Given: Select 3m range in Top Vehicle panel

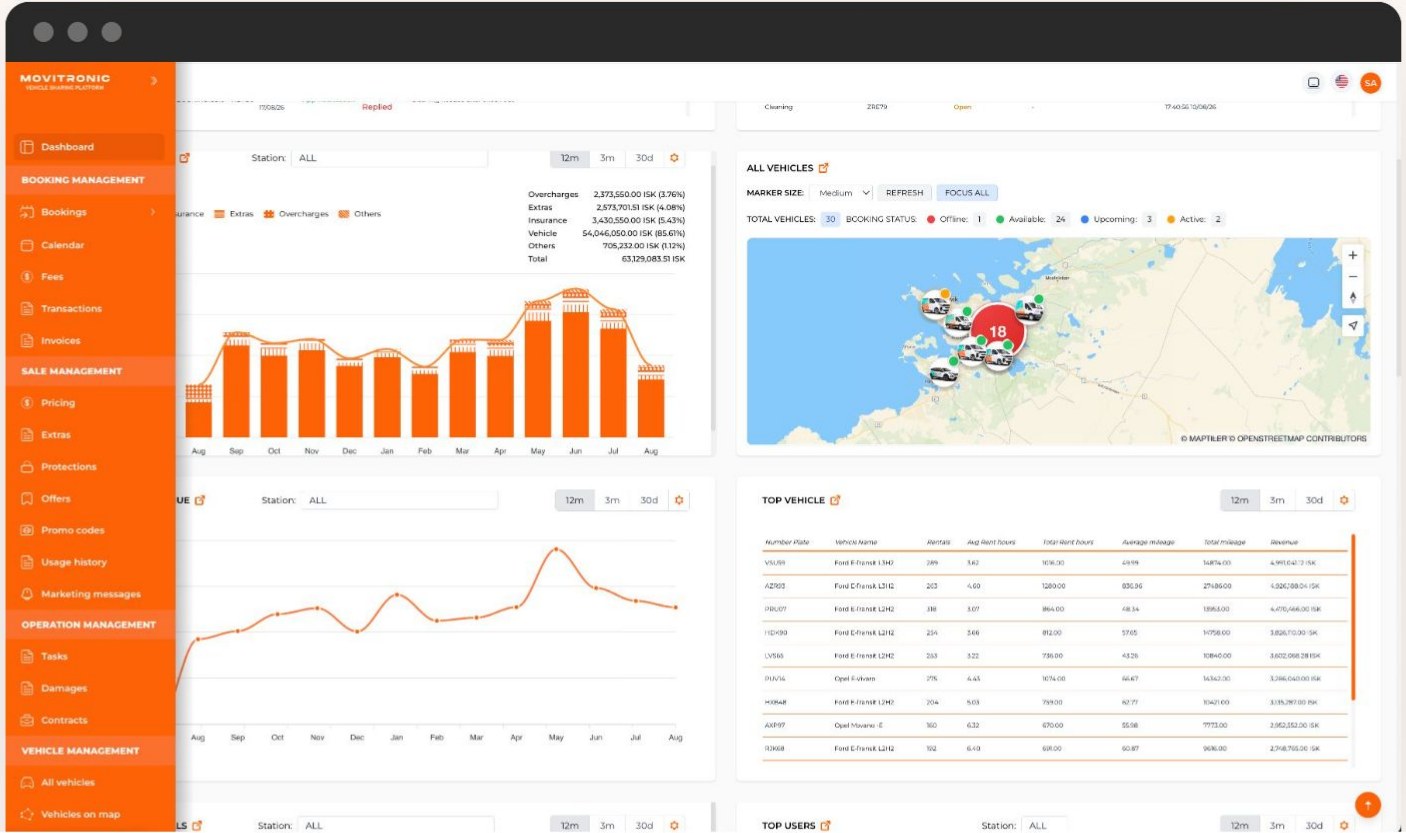Looking at the screenshot, I should click(1277, 500).
